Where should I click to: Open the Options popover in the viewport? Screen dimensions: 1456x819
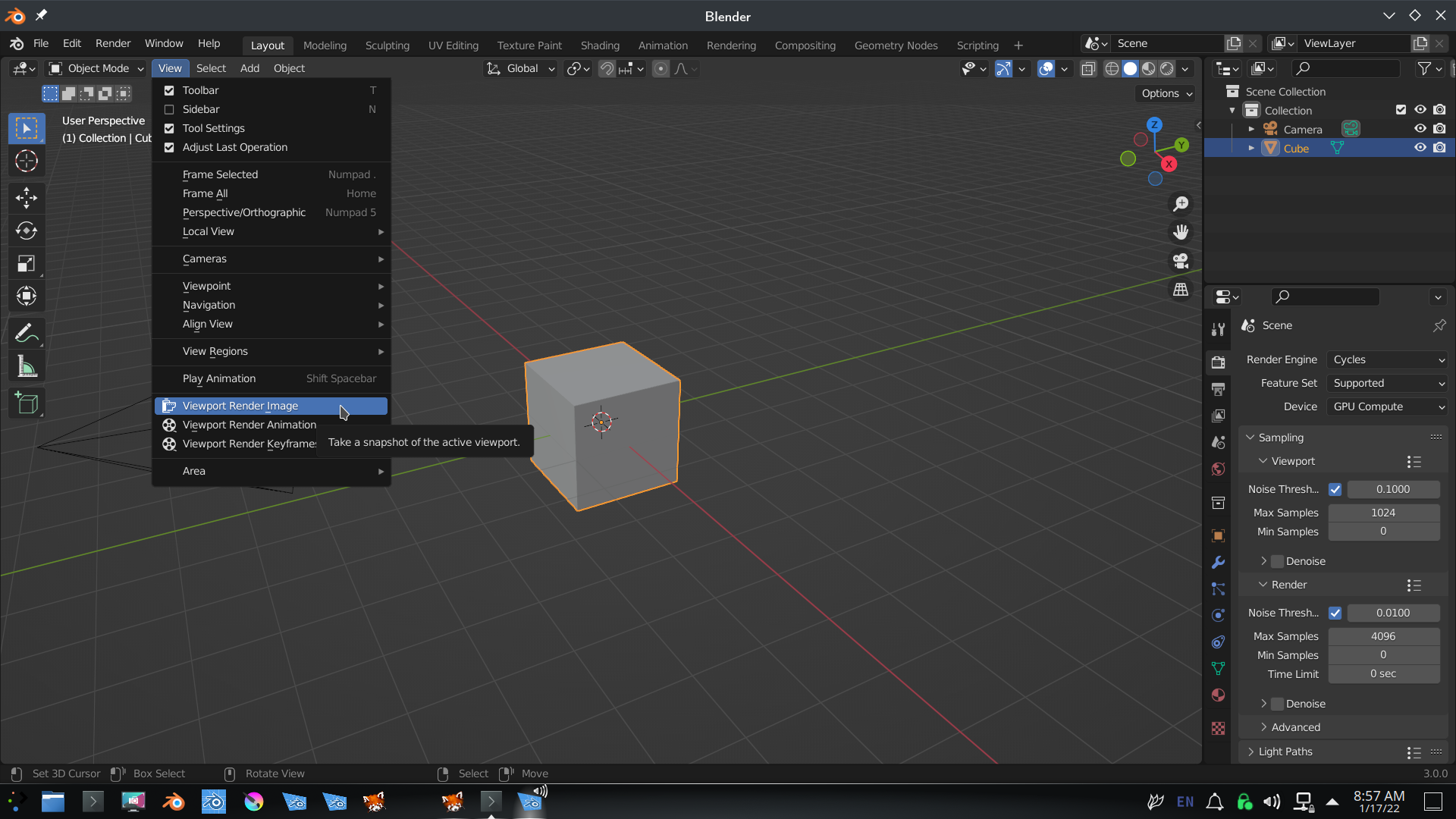pyautogui.click(x=1165, y=93)
